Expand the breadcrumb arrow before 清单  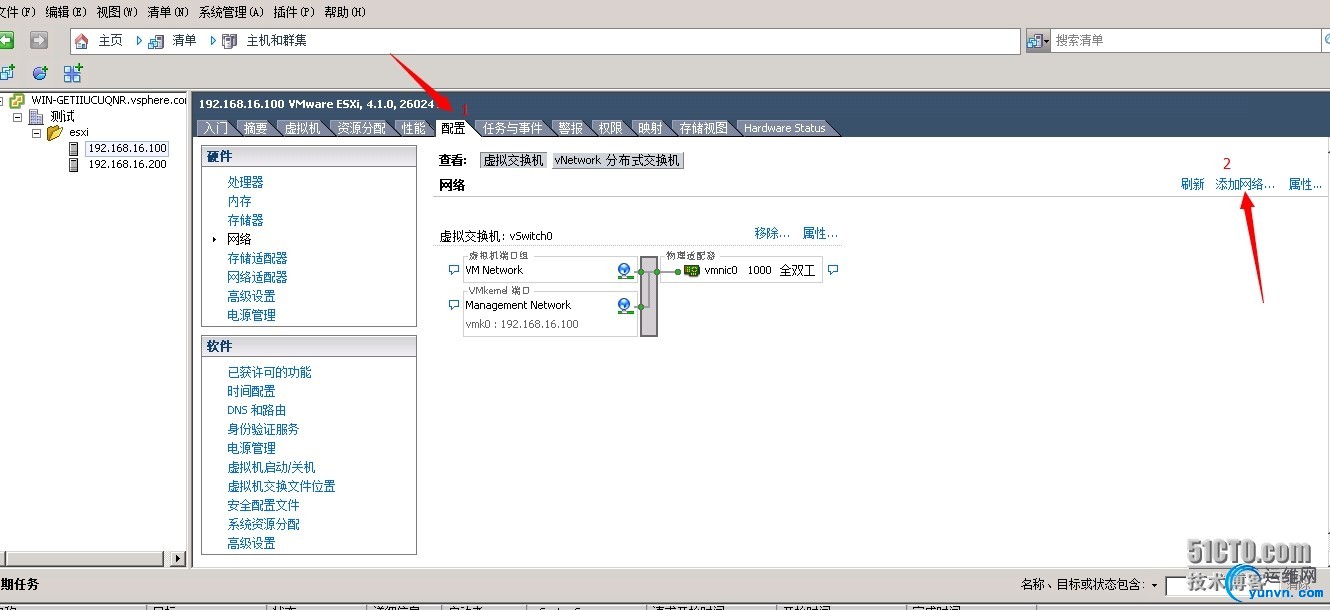[140, 41]
